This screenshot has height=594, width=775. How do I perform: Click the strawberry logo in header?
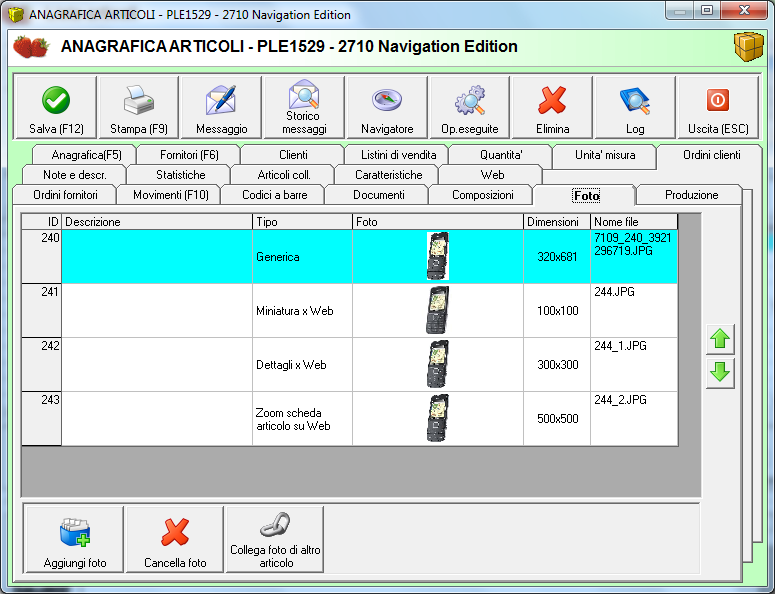31,47
